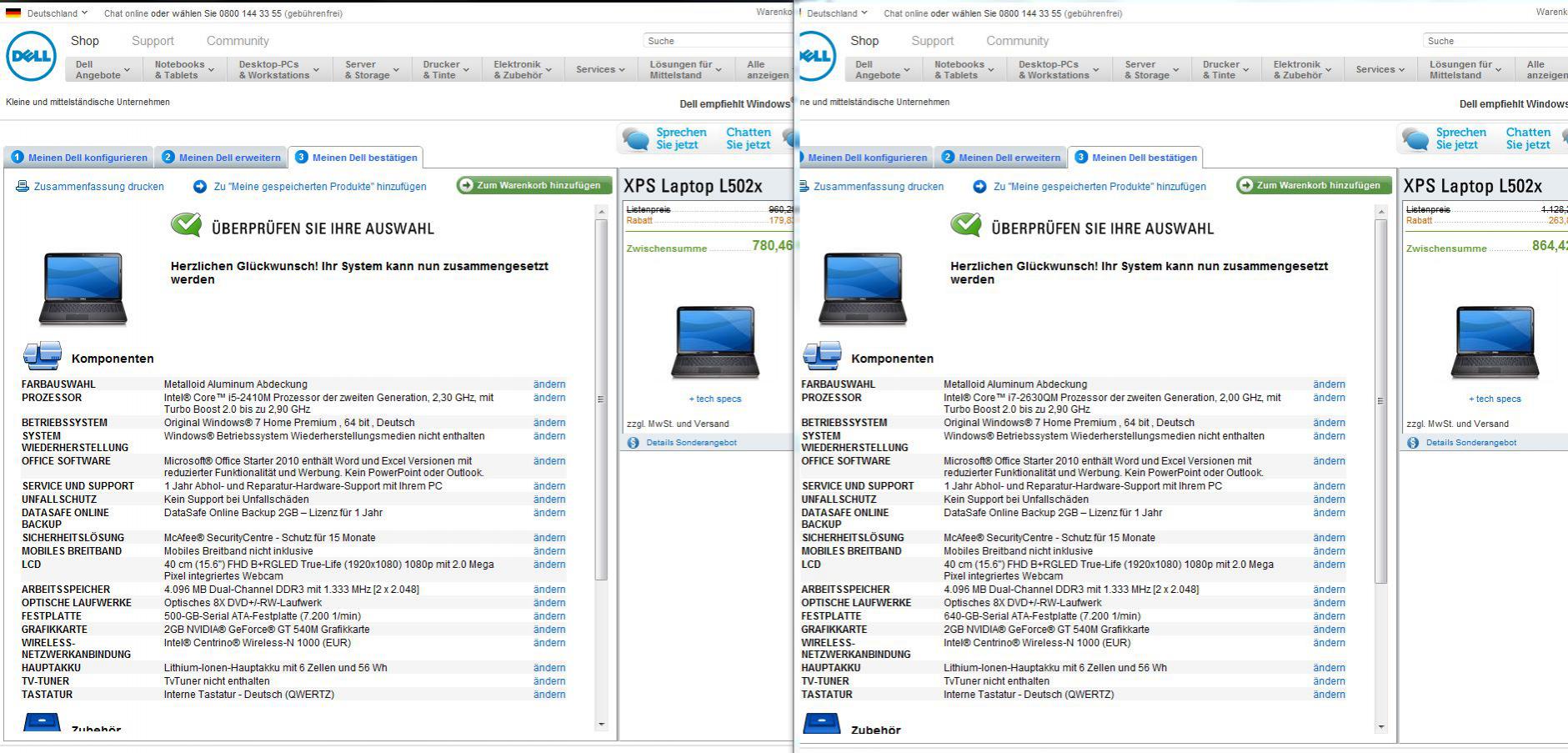Expand the Elektronik & Zubehör menu in the right window
The height and width of the screenshot is (753, 1568).
point(1302,69)
